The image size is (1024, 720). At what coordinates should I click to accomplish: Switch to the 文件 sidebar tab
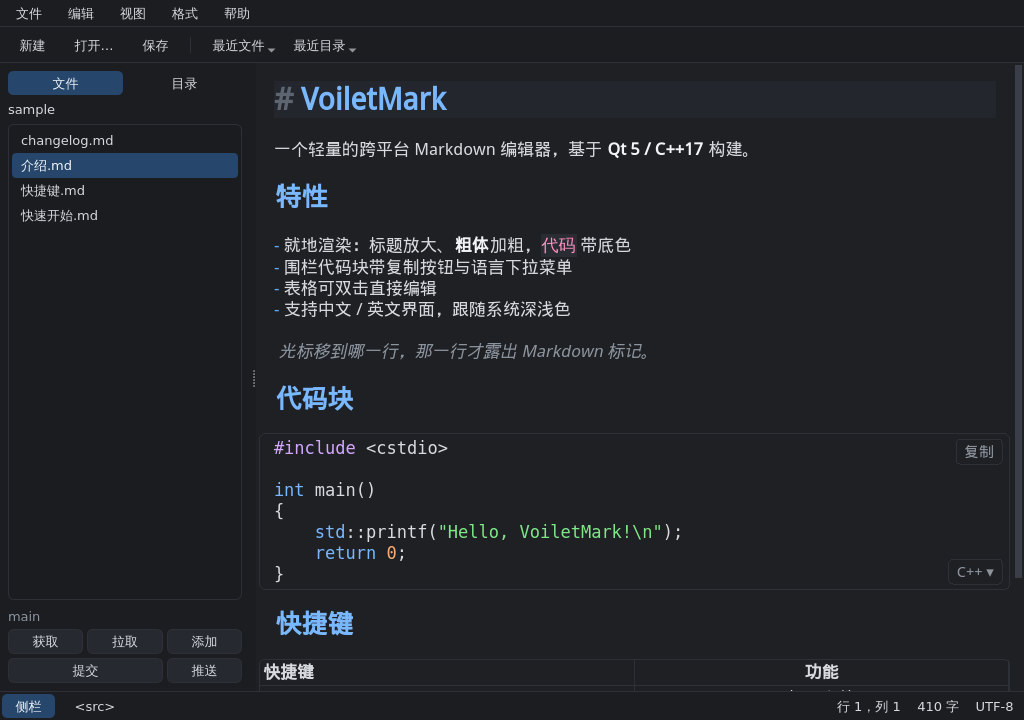pos(65,84)
